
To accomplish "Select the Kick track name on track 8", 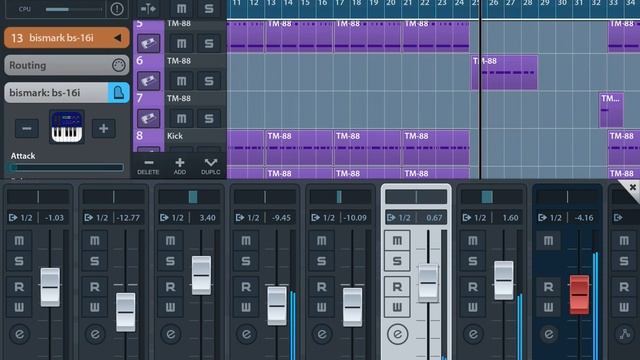I will [175, 136].
